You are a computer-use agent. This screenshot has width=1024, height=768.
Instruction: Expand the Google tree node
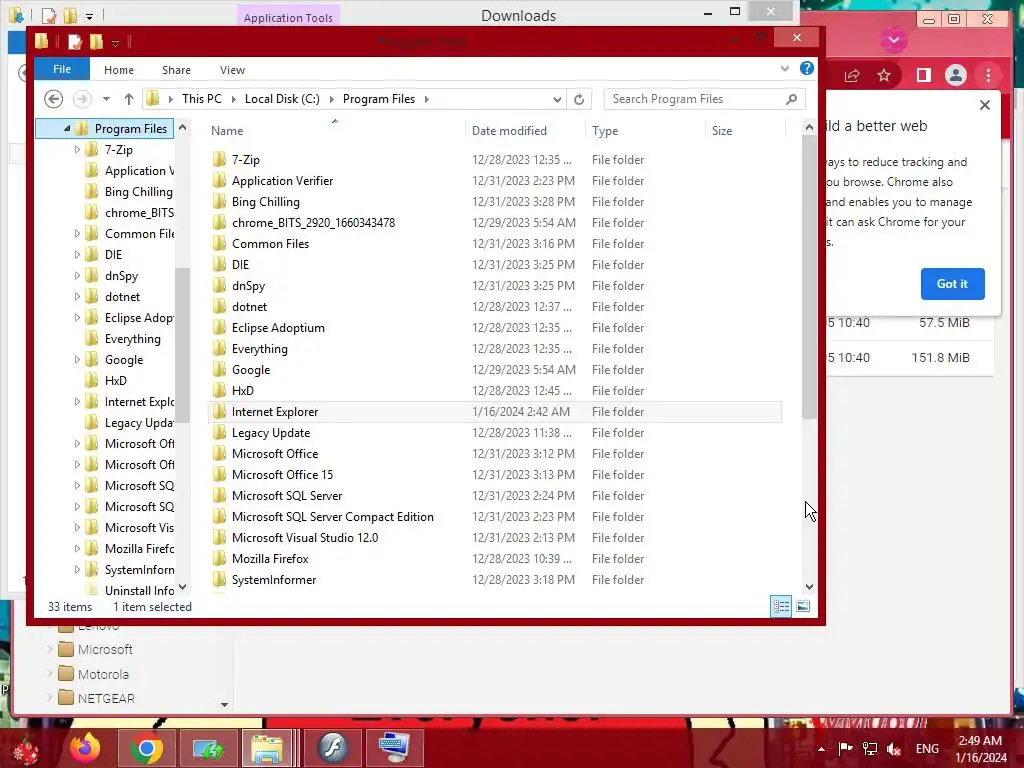pos(77,360)
